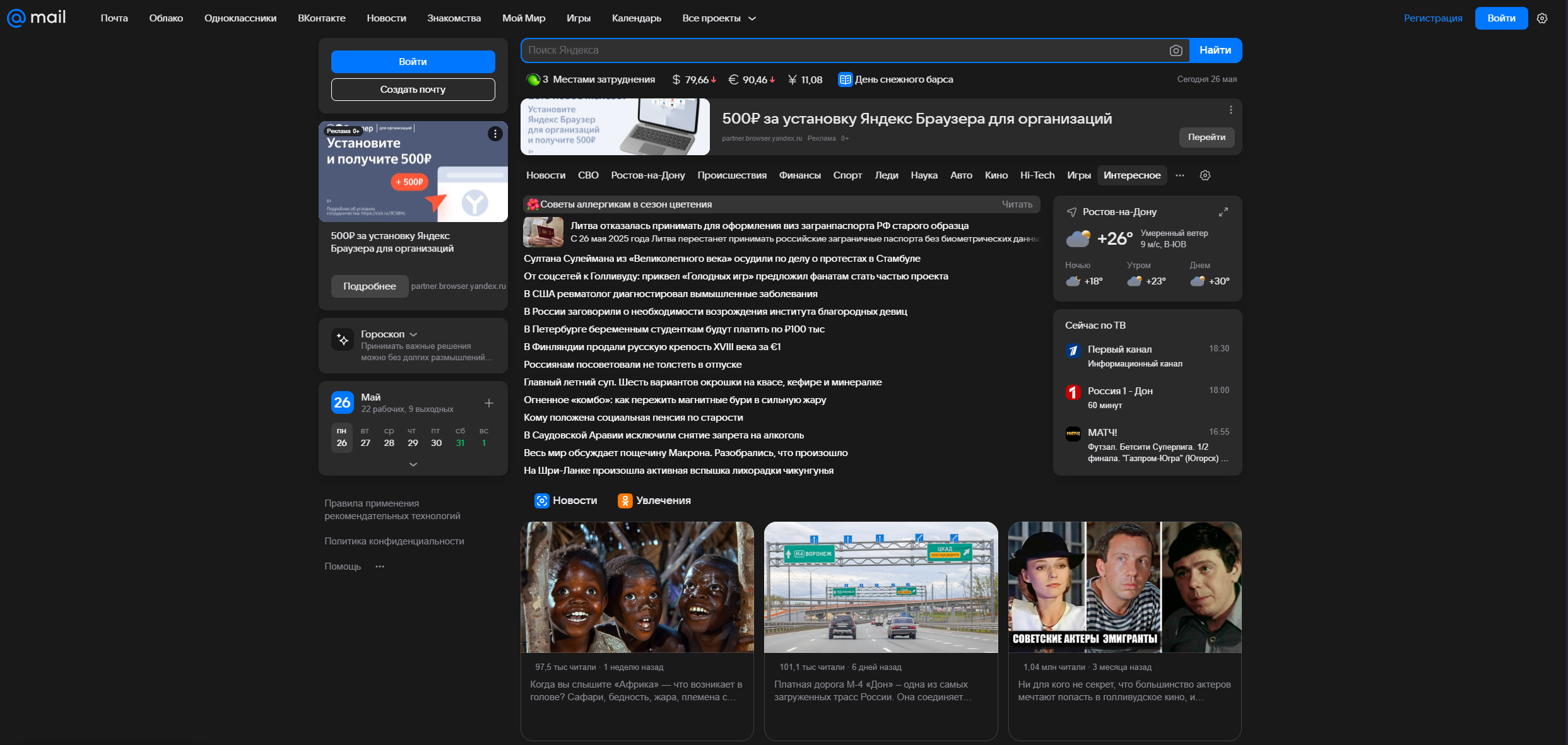Open Советские актеры эмигранты thumbnail
1568x745 pixels.
pos(1124,587)
